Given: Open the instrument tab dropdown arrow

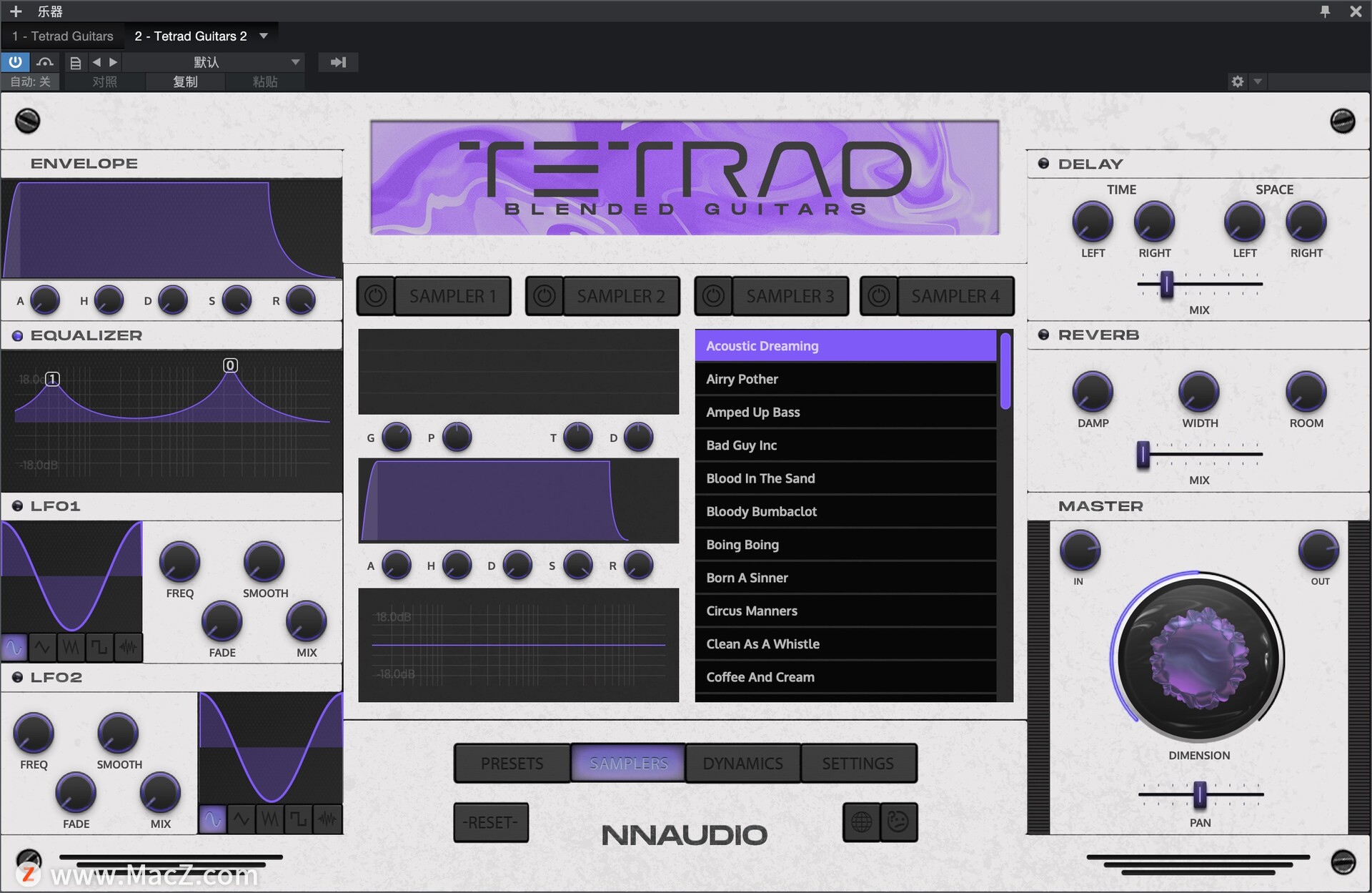Looking at the screenshot, I should (x=264, y=36).
